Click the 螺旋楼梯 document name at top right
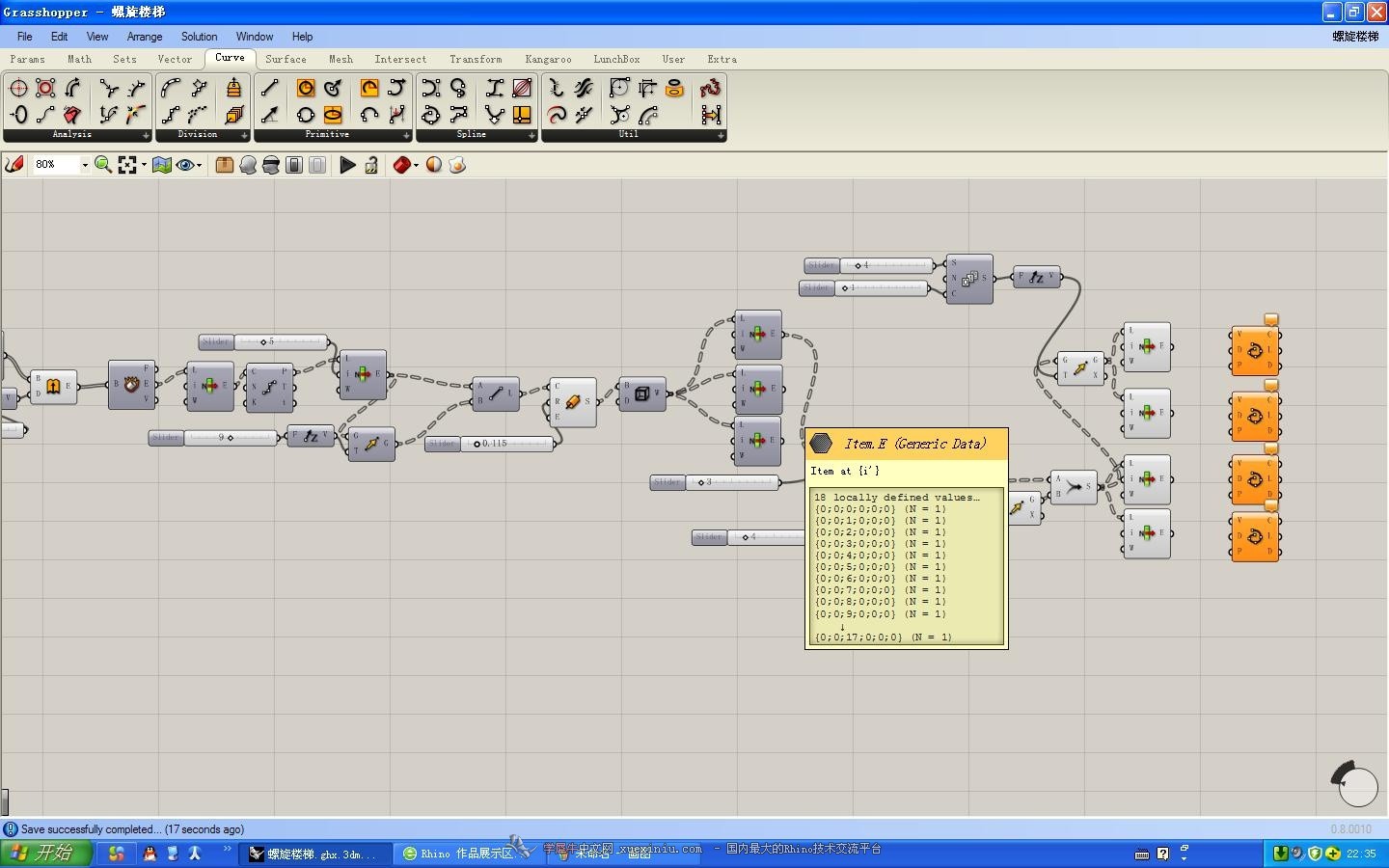 [x=1355, y=37]
